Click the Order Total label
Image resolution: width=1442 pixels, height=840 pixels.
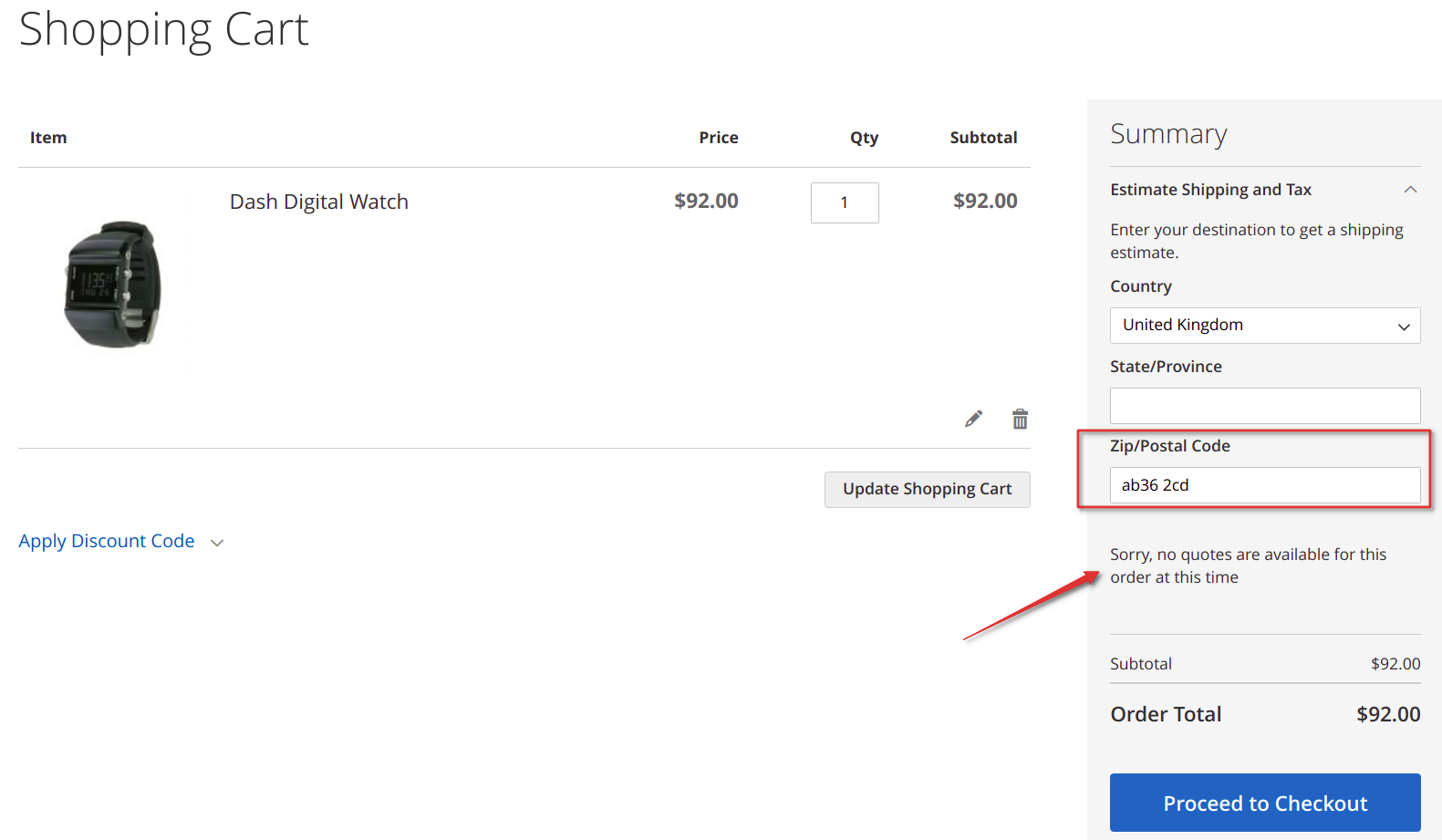[x=1166, y=714]
